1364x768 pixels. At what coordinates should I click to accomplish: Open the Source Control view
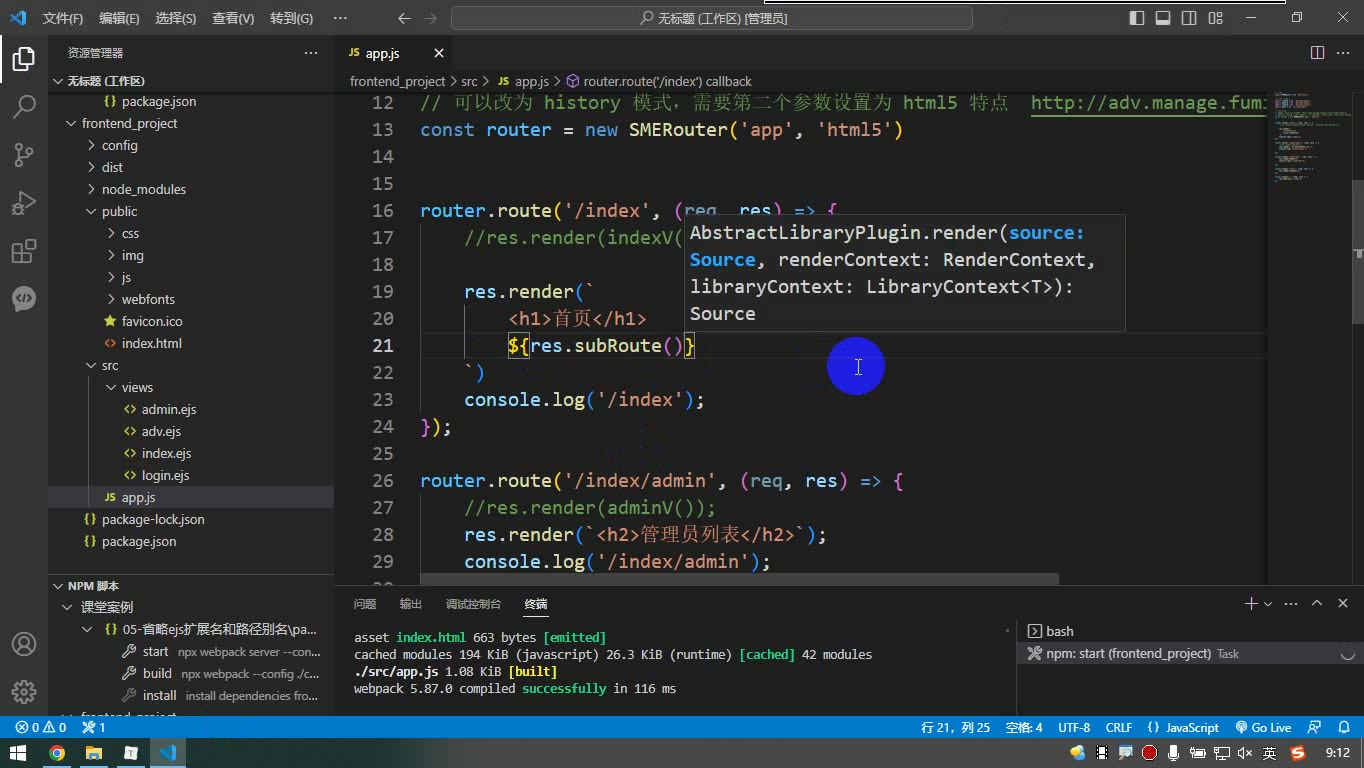(24, 154)
